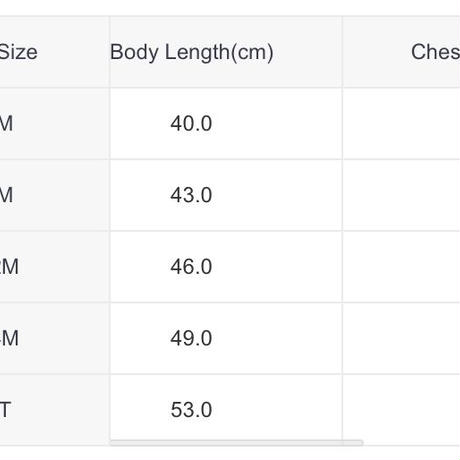Select the 53.0 body length cell

pyautogui.click(x=226, y=410)
